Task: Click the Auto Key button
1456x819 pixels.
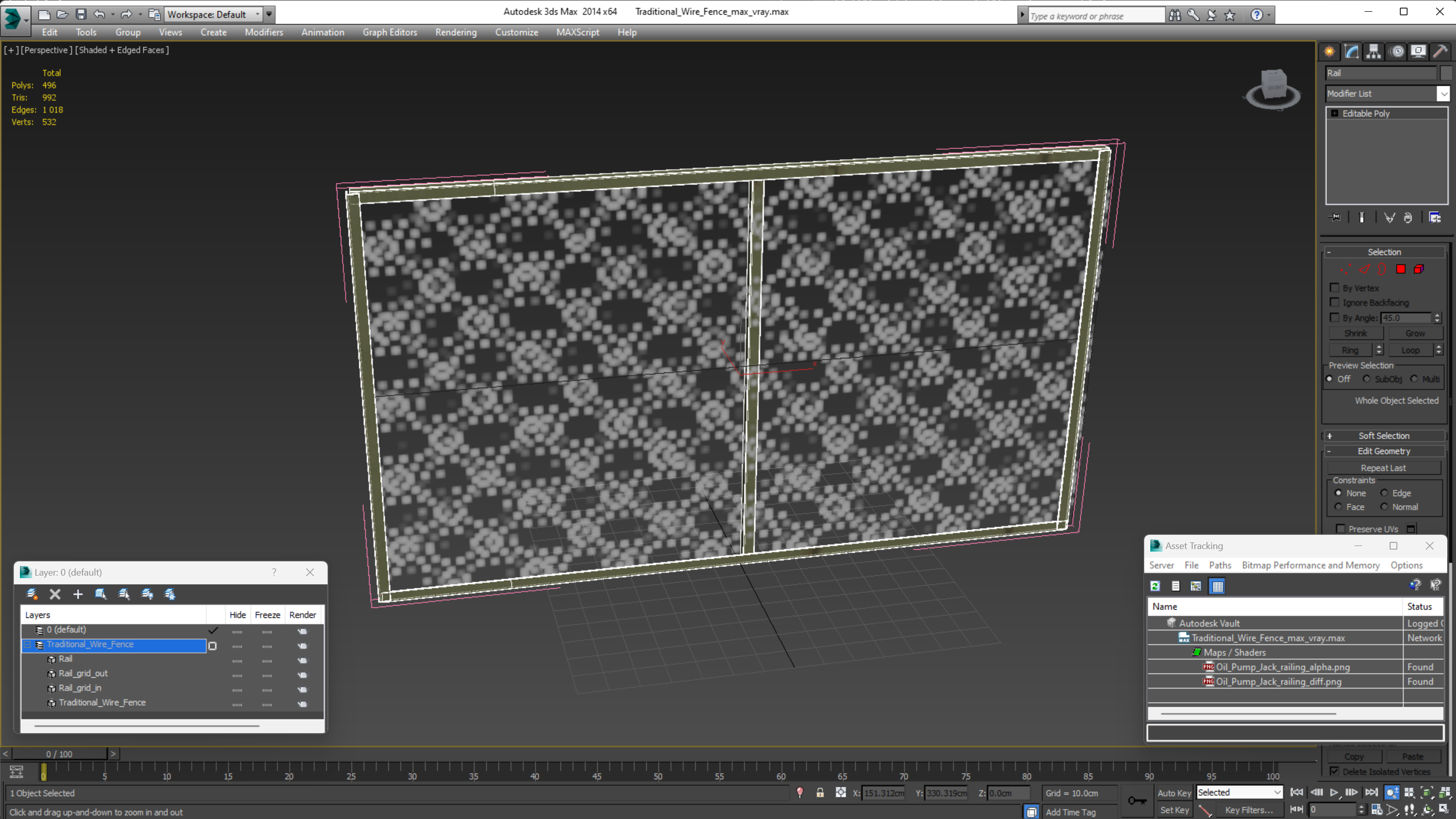Action: pyautogui.click(x=1174, y=792)
